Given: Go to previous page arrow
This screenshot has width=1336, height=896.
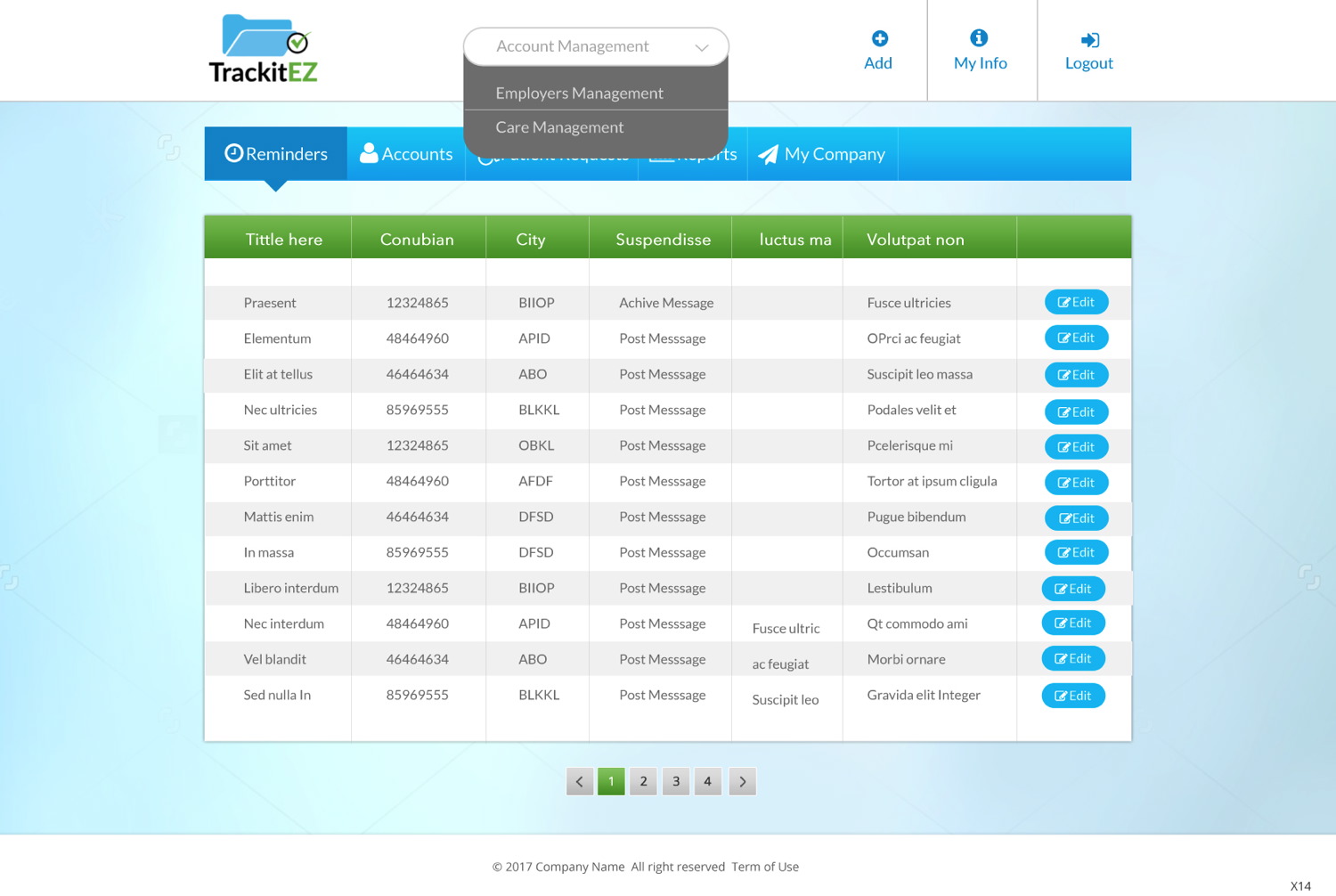Looking at the screenshot, I should (580, 781).
